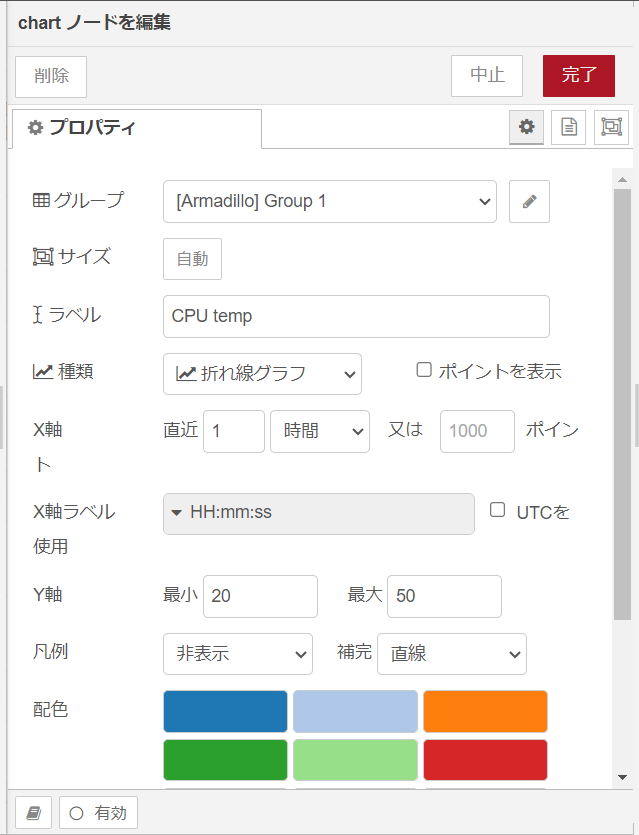The height and width of the screenshot is (835, 639).
Task: Open the 時間 unit dropdown
Action: (x=320, y=431)
